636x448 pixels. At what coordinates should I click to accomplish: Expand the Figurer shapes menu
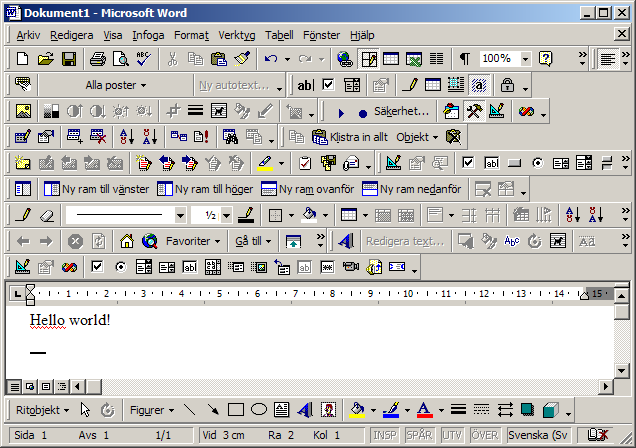(x=152, y=410)
